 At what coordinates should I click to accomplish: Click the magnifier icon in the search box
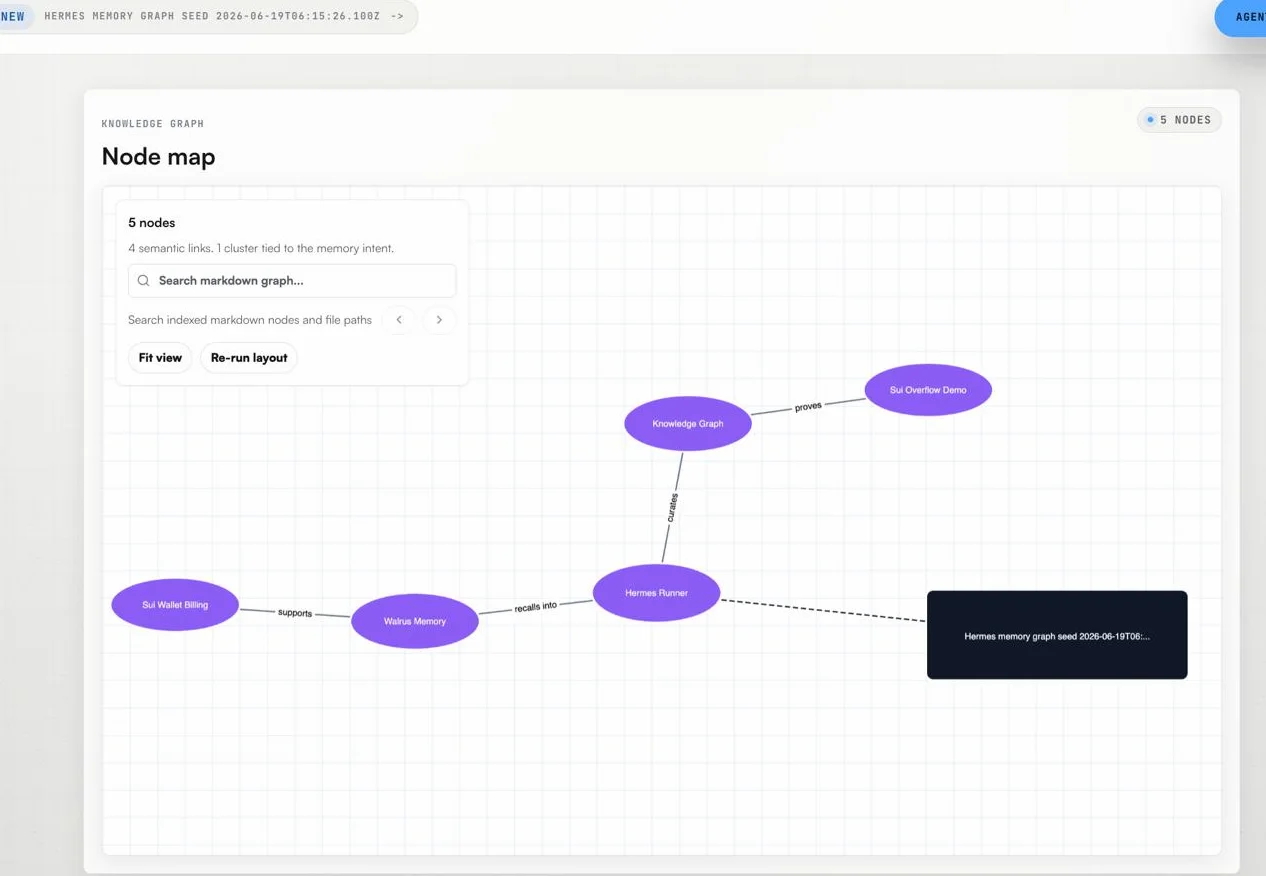(x=144, y=281)
